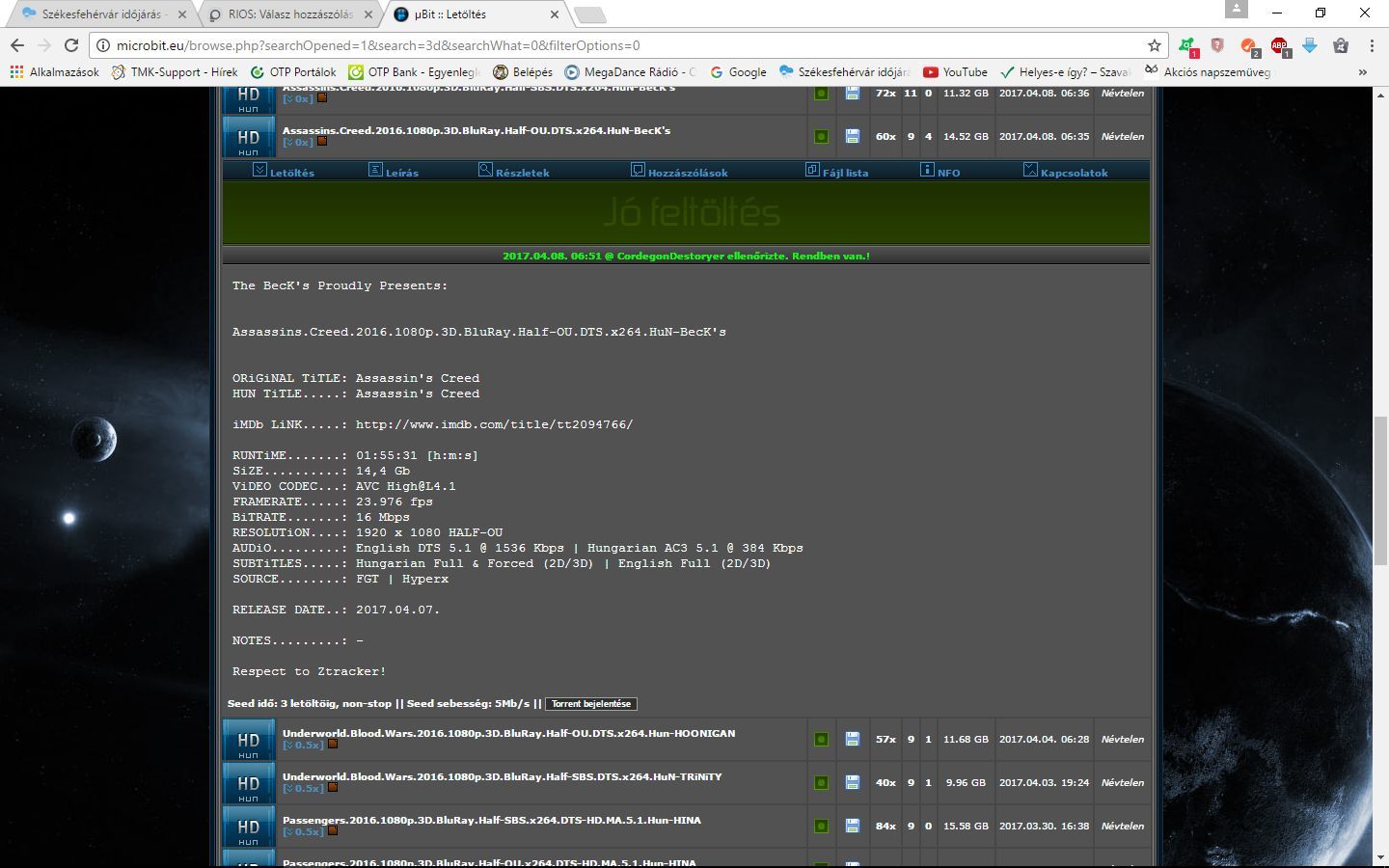Open the Fájl lista tab
The height and width of the screenshot is (868, 1389).
click(x=836, y=172)
